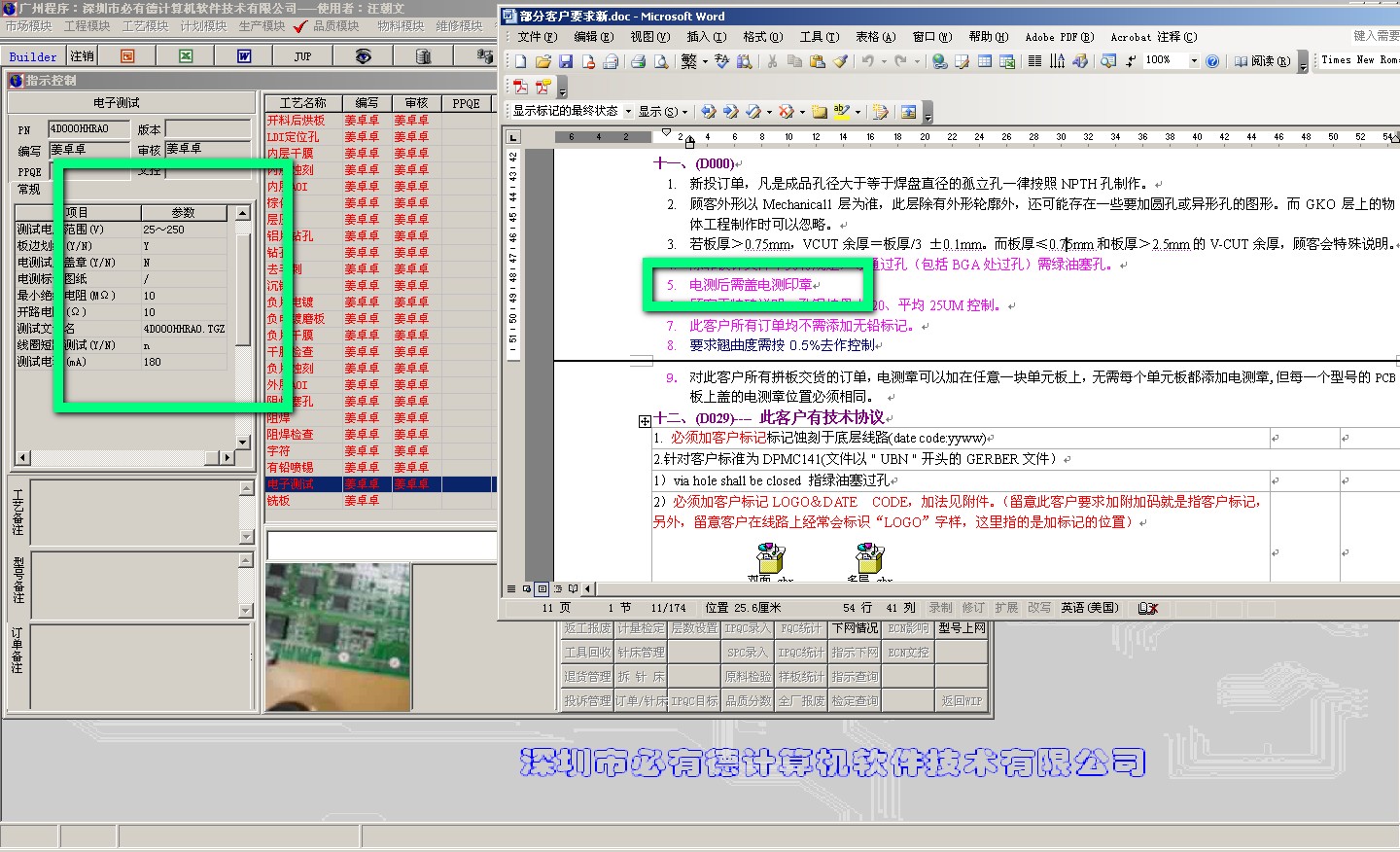Viewport: 1400px width, 852px height.
Task: Switch to Outline view button in Word
Action: [558, 588]
